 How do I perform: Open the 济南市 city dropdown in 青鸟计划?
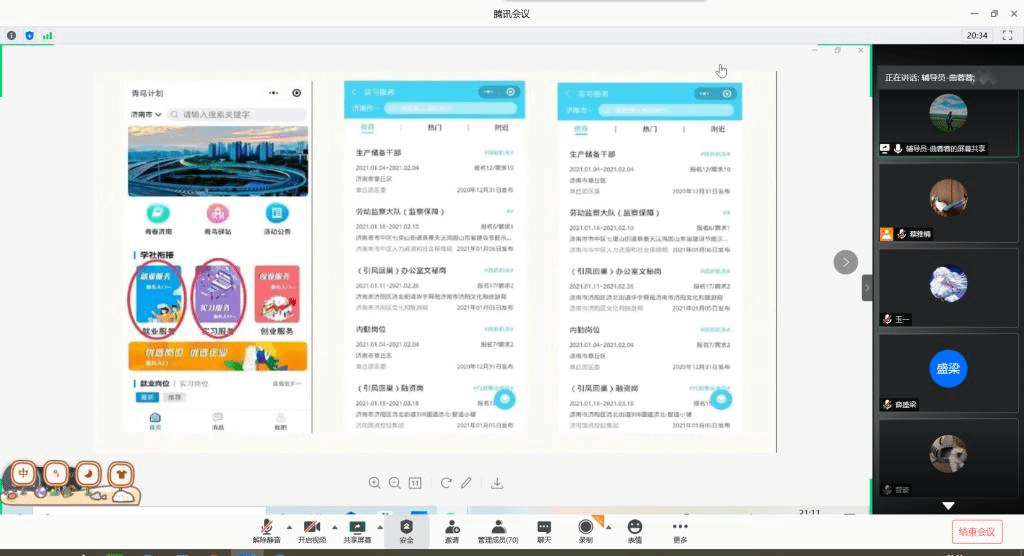[146, 114]
